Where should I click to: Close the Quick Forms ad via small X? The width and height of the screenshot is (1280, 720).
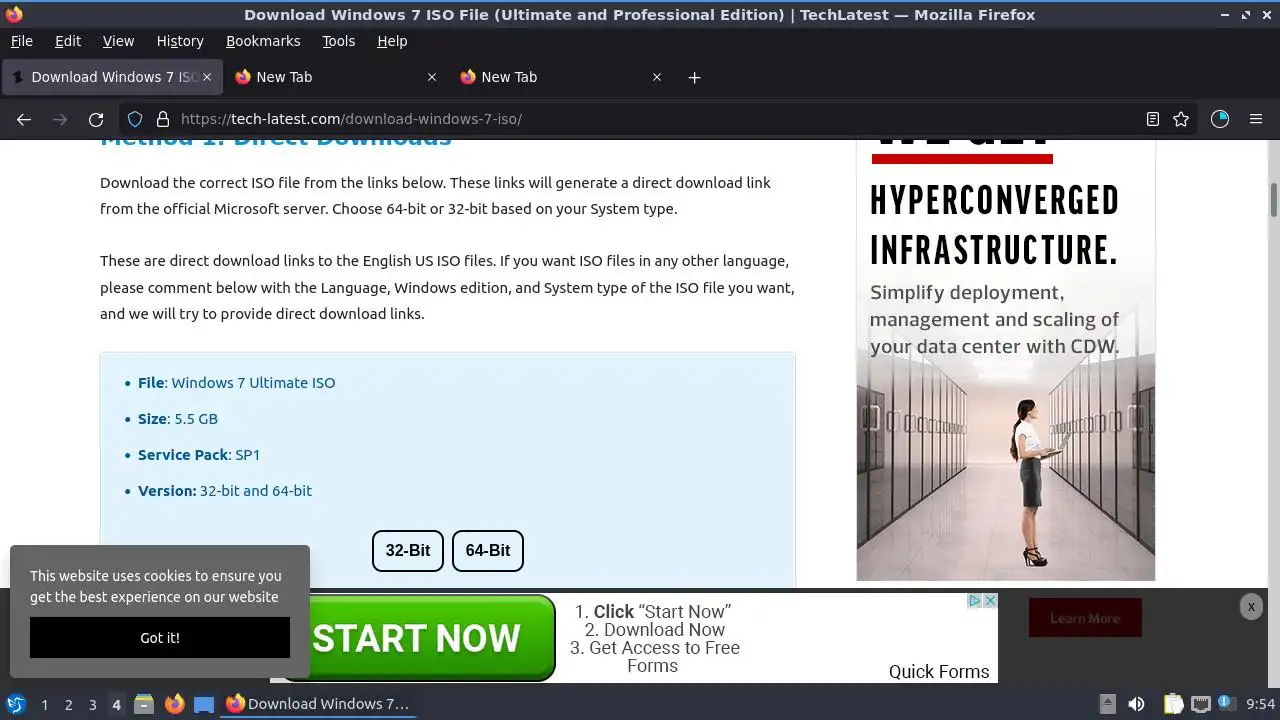[990, 601]
